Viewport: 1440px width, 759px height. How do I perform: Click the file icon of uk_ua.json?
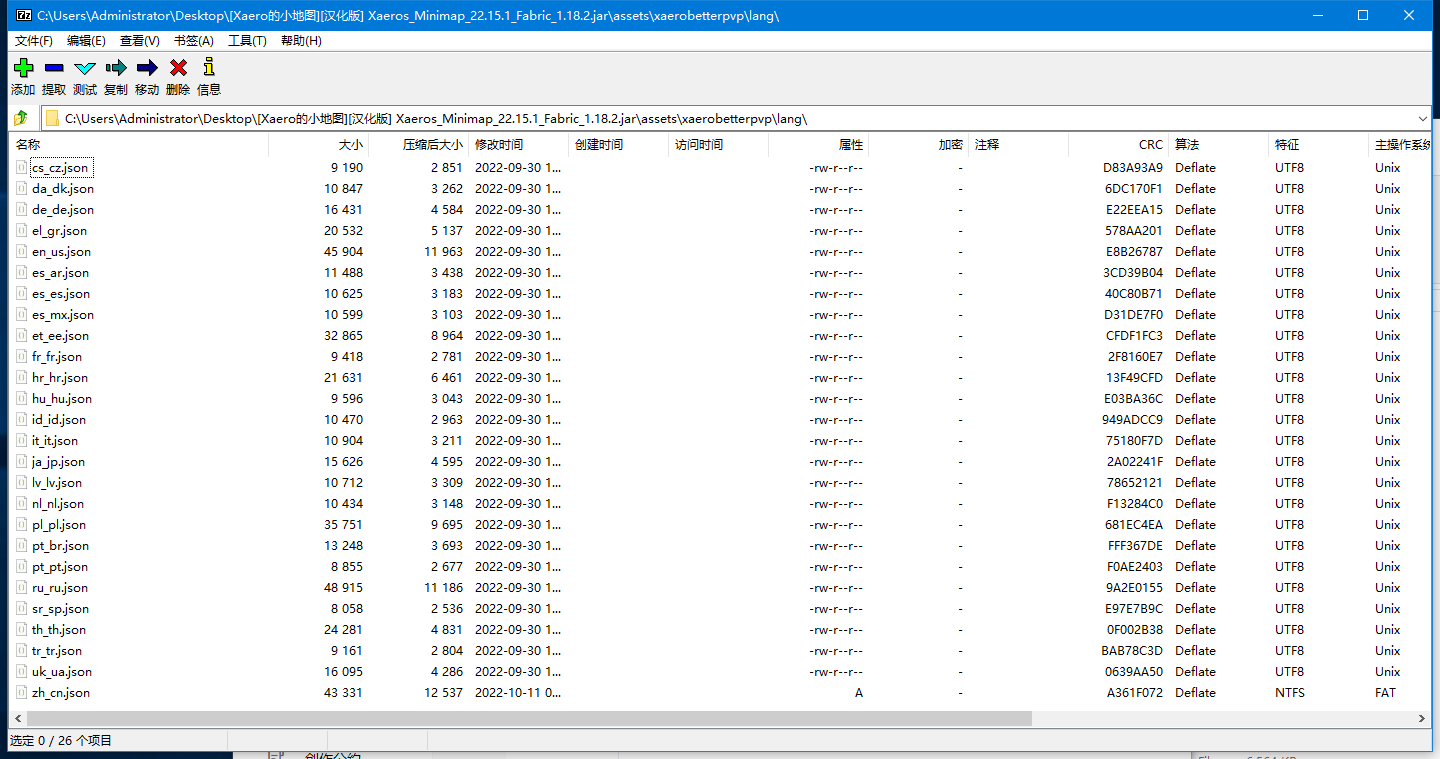click(22, 672)
